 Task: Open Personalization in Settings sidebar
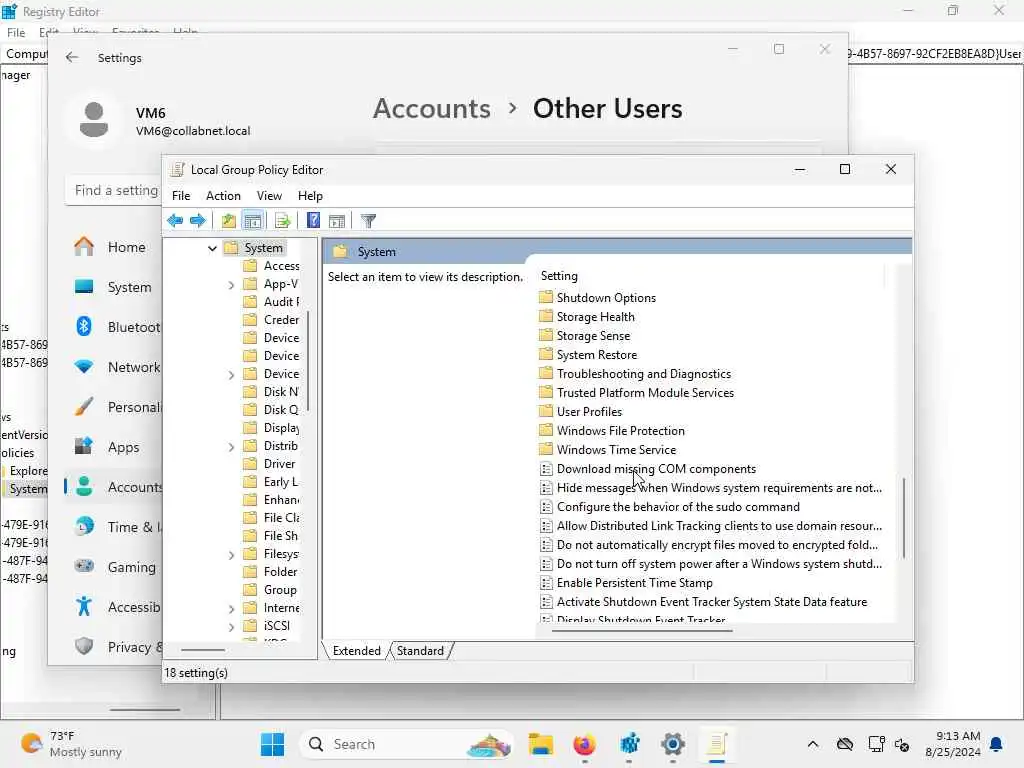coord(114,407)
